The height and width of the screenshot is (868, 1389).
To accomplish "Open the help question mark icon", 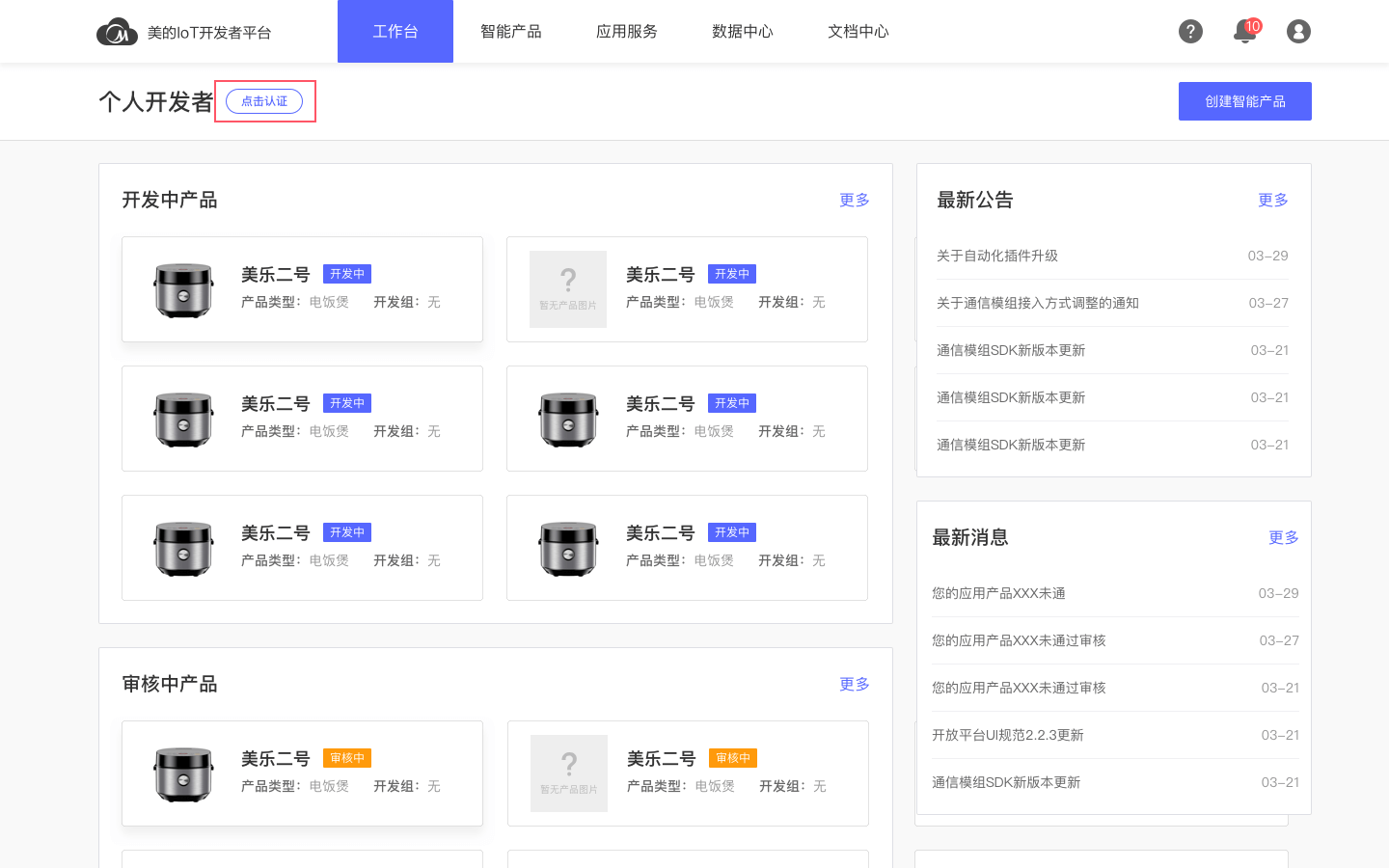I will pos(1190,32).
